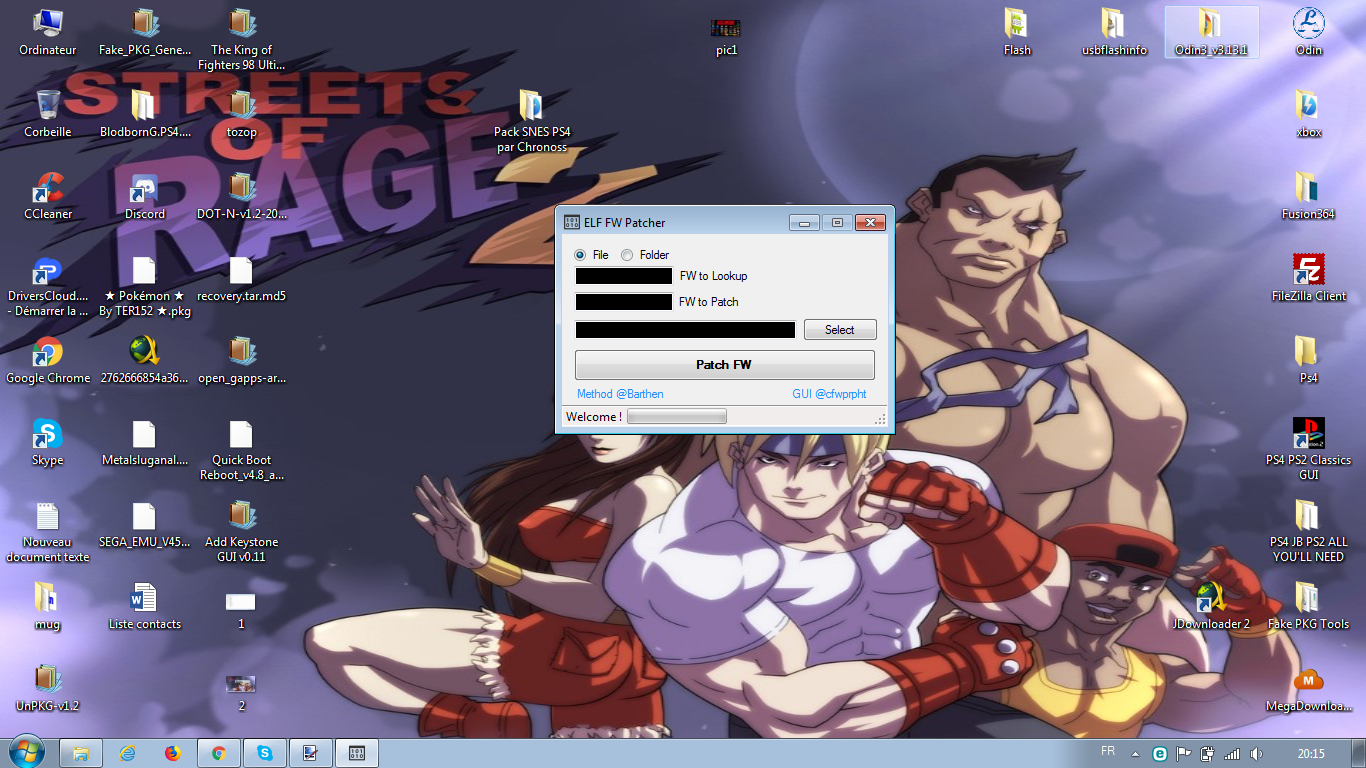The image size is (1366, 768).
Task: Open the Ordinateur desktop icon
Action: [x=48, y=31]
